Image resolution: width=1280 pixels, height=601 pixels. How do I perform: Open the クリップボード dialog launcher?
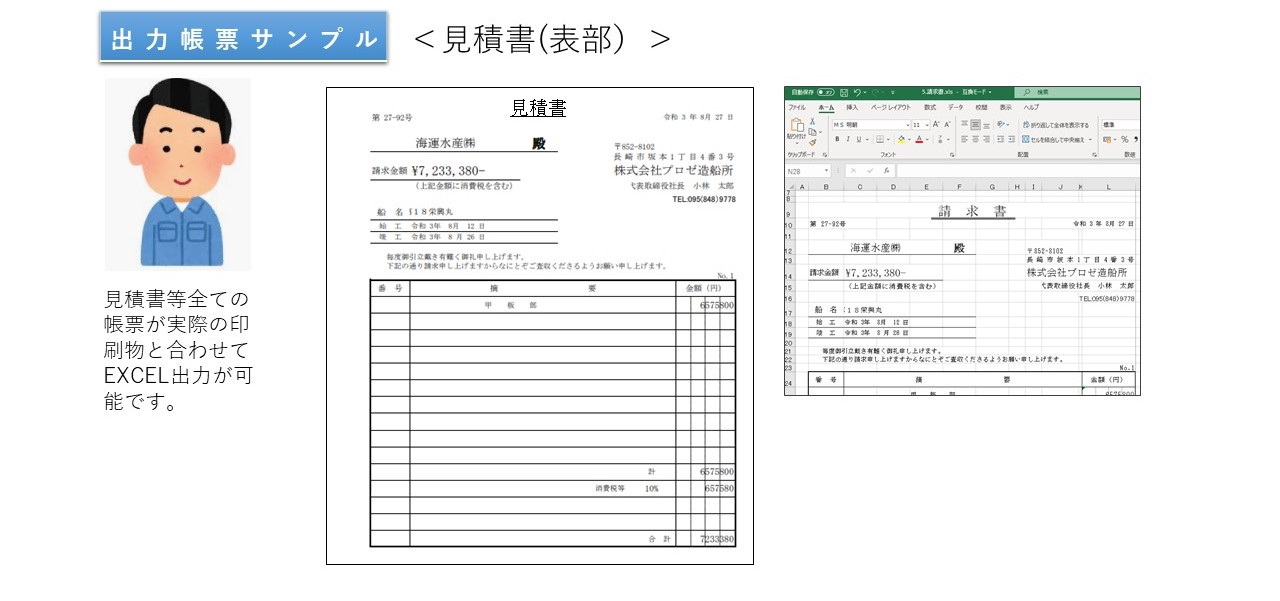[825, 155]
